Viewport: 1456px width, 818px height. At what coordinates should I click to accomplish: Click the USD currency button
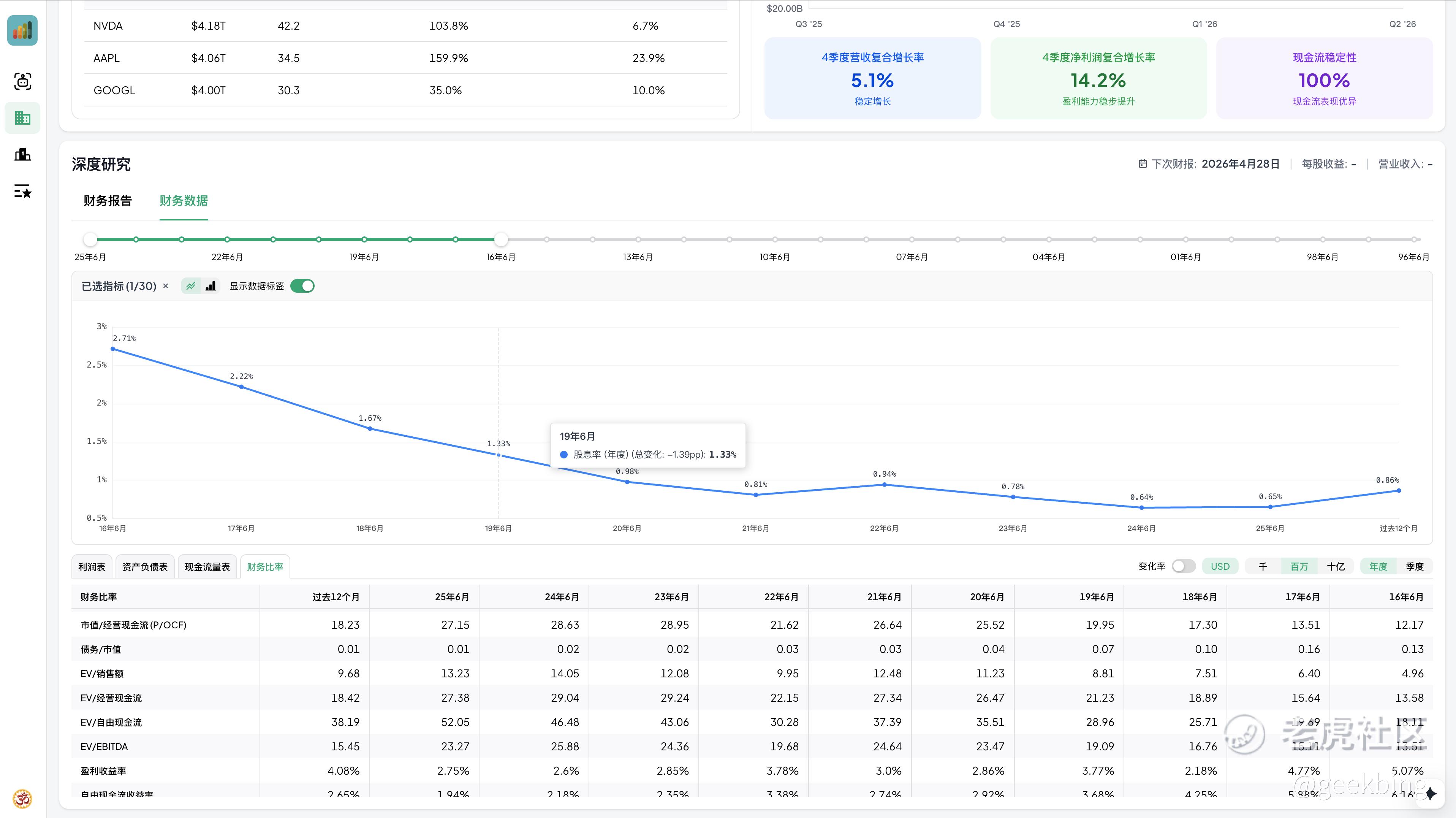[1220, 566]
